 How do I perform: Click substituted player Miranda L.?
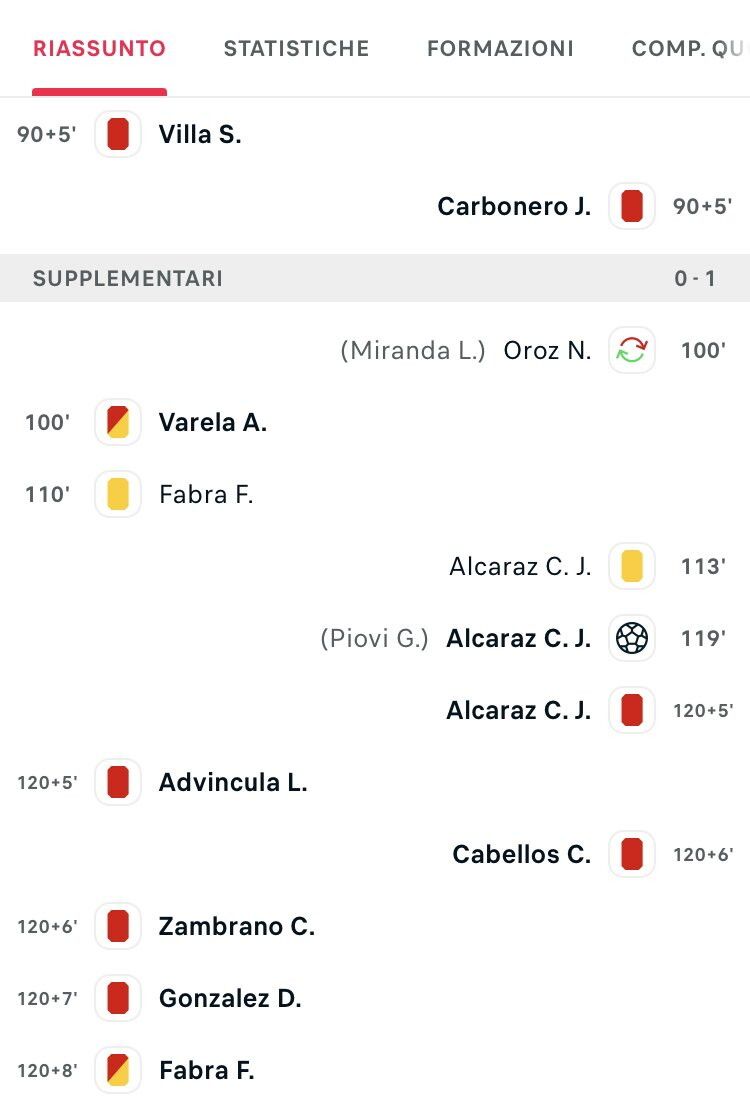[x=413, y=350]
